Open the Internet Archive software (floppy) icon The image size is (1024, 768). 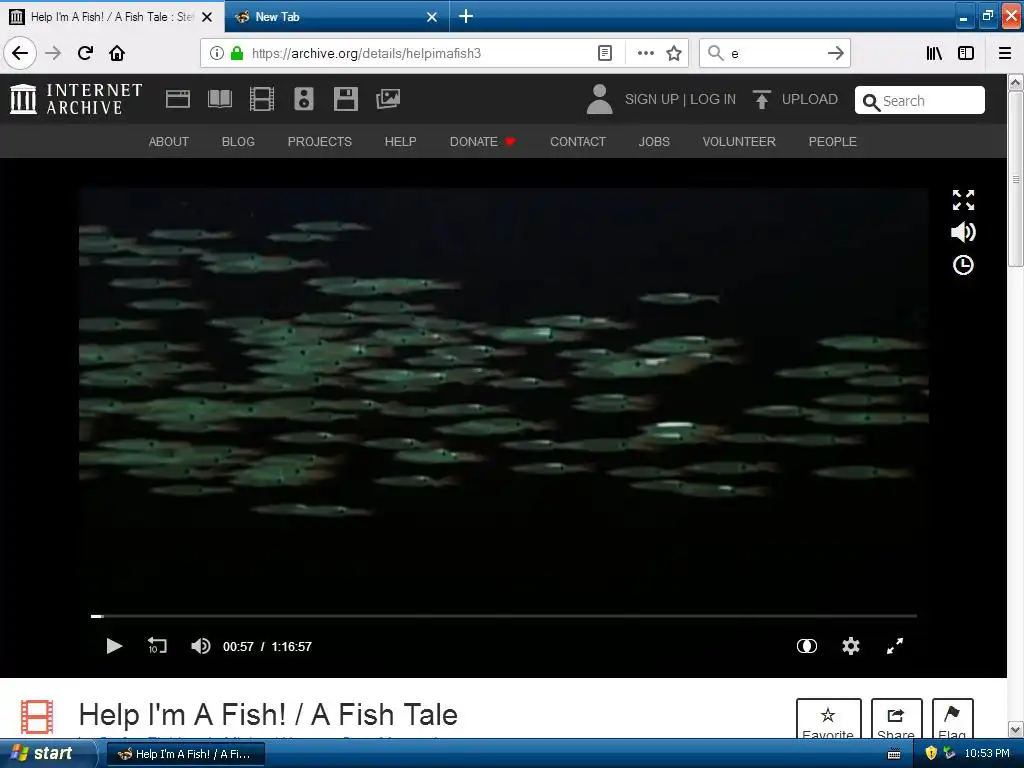(345, 99)
